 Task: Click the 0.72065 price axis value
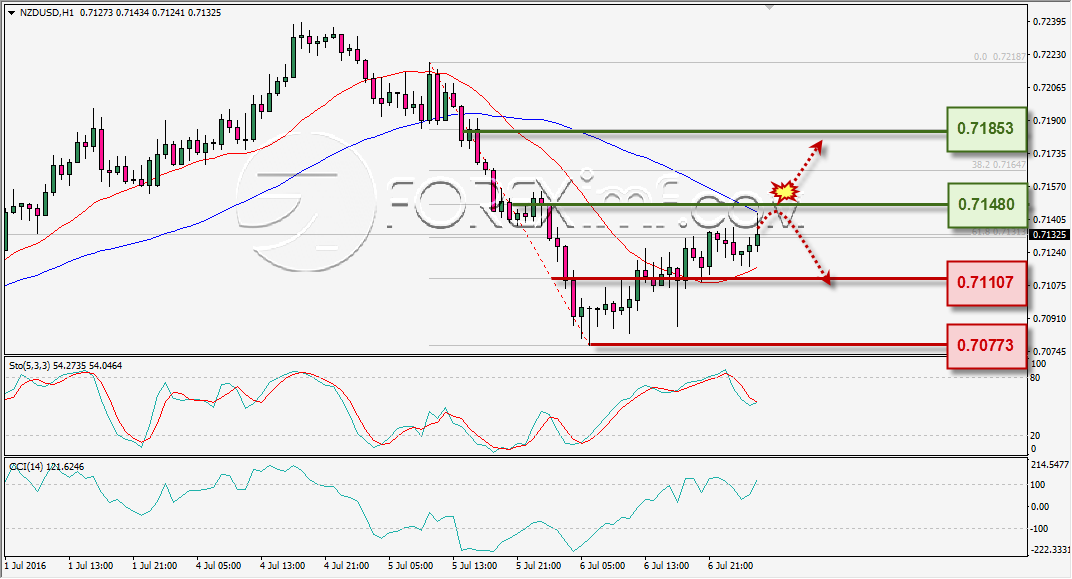[1049, 87]
